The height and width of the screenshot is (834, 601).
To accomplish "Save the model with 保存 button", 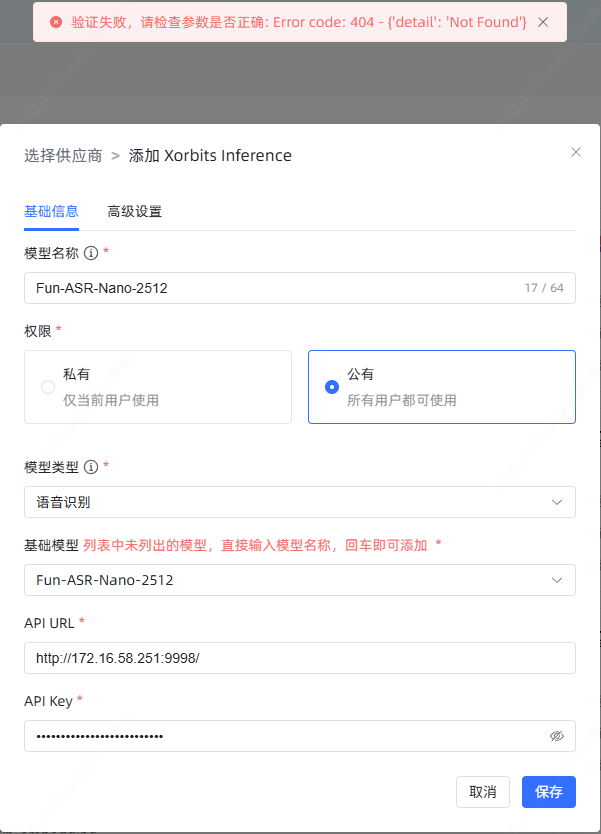I will pyautogui.click(x=548, y=792).
